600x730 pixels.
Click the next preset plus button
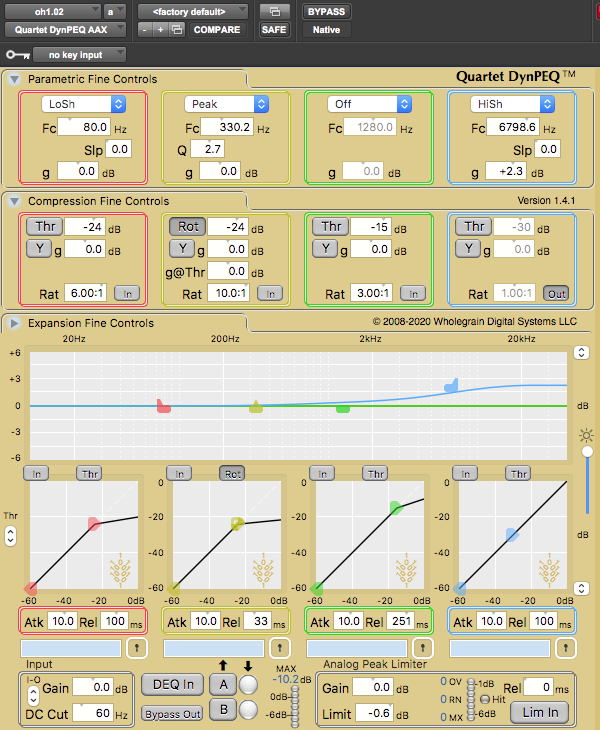pos(161,30)
